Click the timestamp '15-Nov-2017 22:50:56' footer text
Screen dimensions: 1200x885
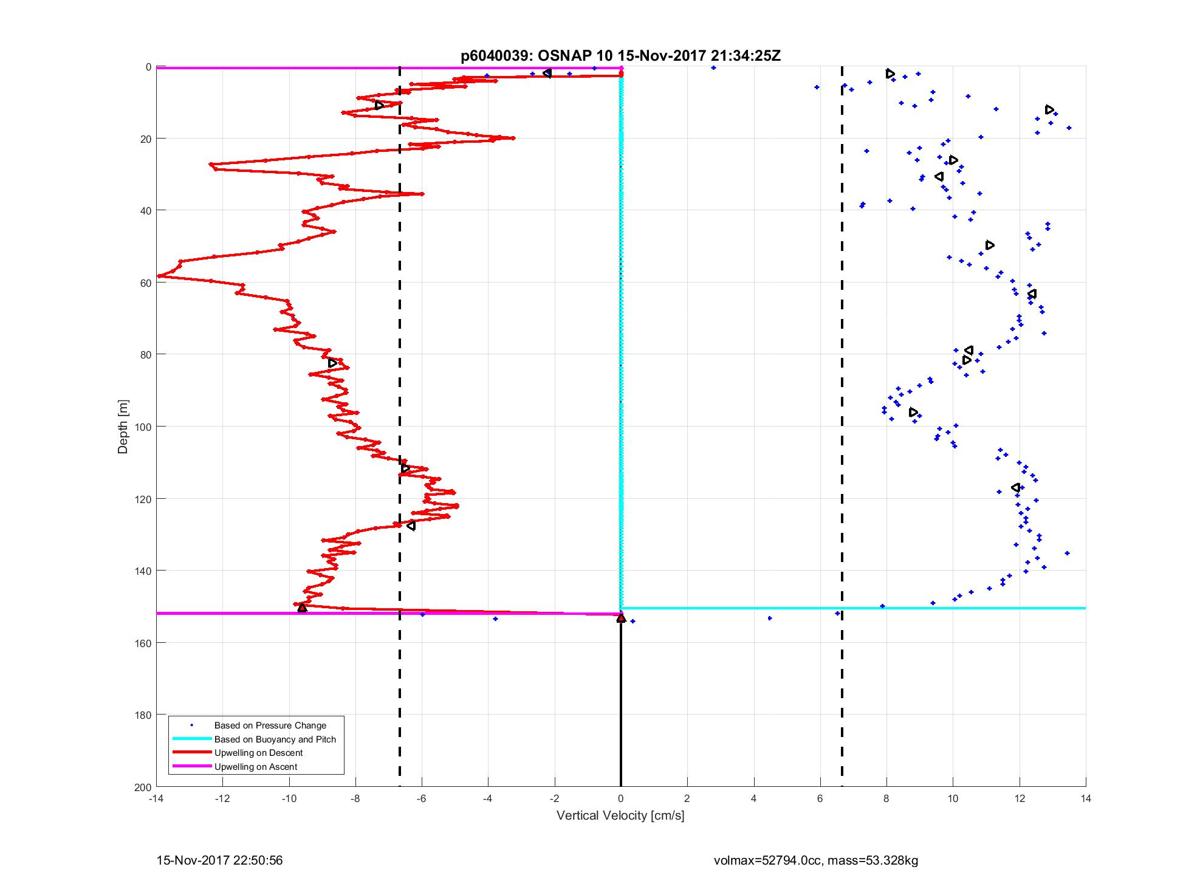[218, 859]
